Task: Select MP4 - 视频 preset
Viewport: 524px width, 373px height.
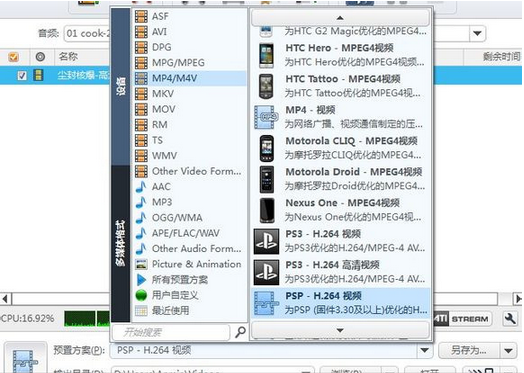Action: pyautogui.click(x=340, y=117)
